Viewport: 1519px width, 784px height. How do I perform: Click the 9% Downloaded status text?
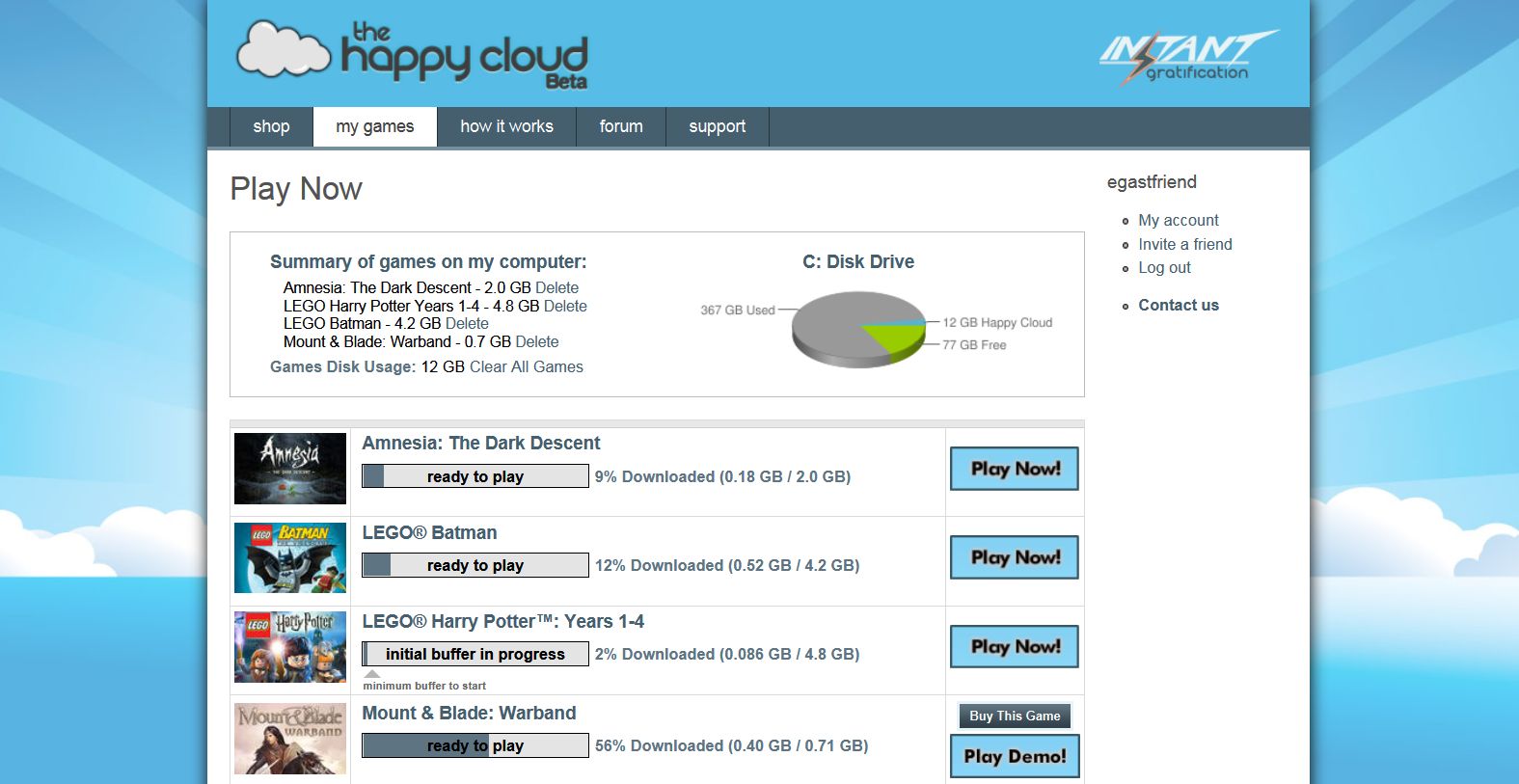pyautogui.click(x=722, y=476)
